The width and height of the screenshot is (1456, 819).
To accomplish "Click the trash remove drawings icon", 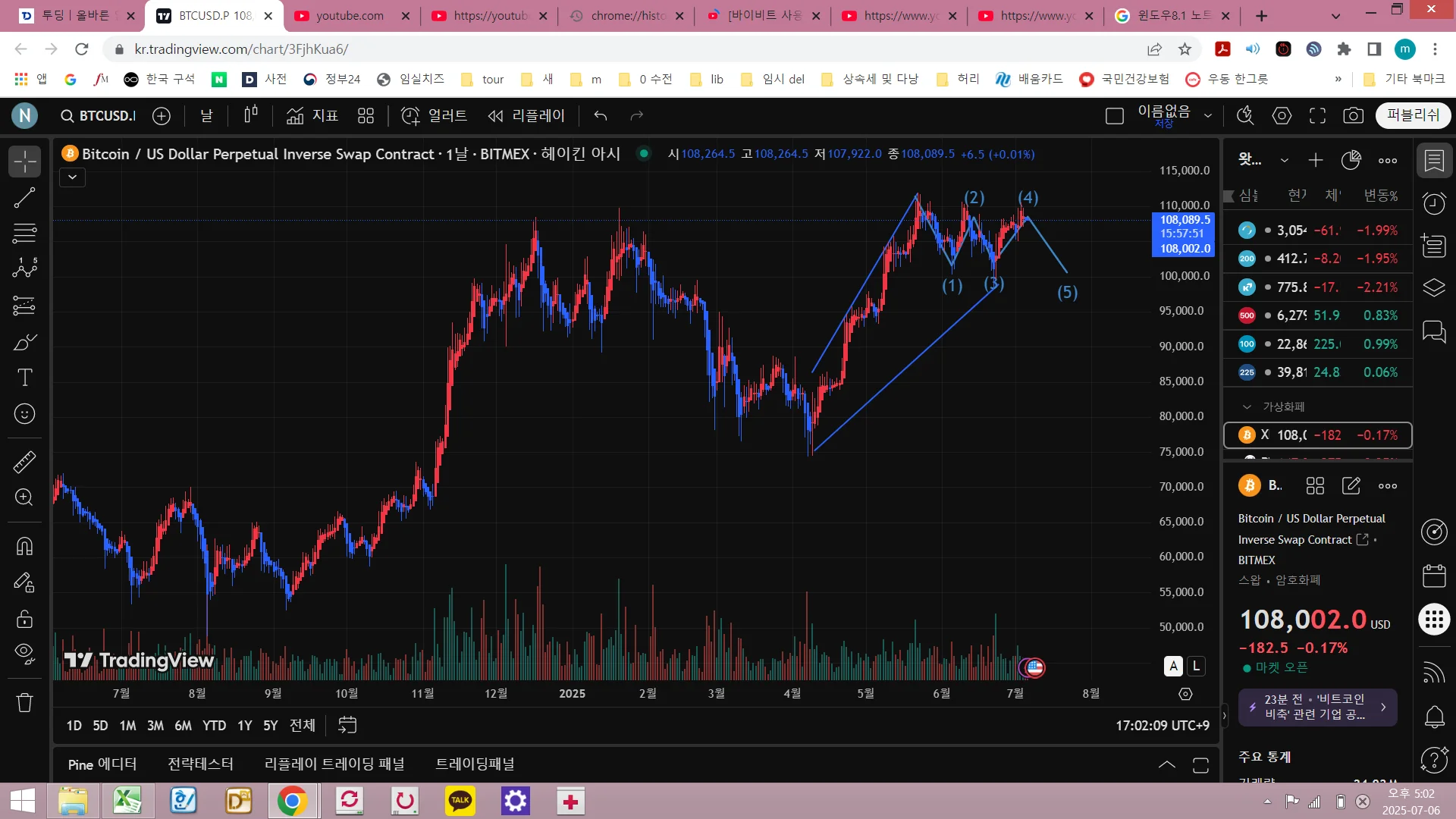I will 24,702.
